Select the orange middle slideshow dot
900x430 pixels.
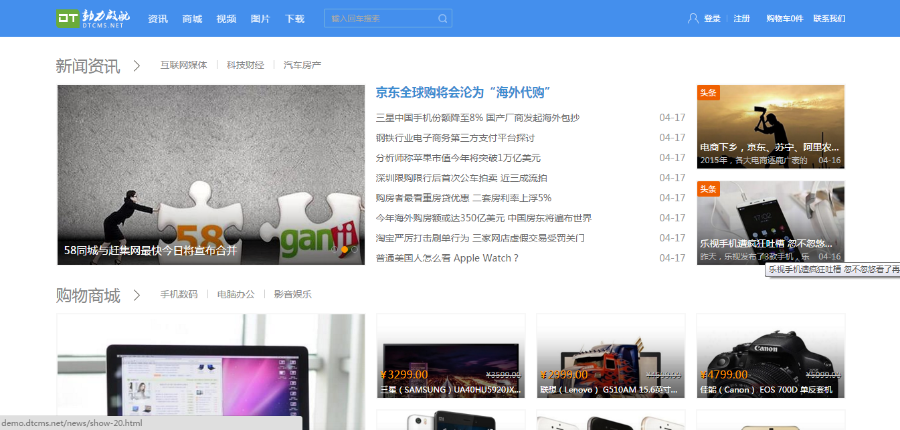pyautogui.click(x=344, y=250)
